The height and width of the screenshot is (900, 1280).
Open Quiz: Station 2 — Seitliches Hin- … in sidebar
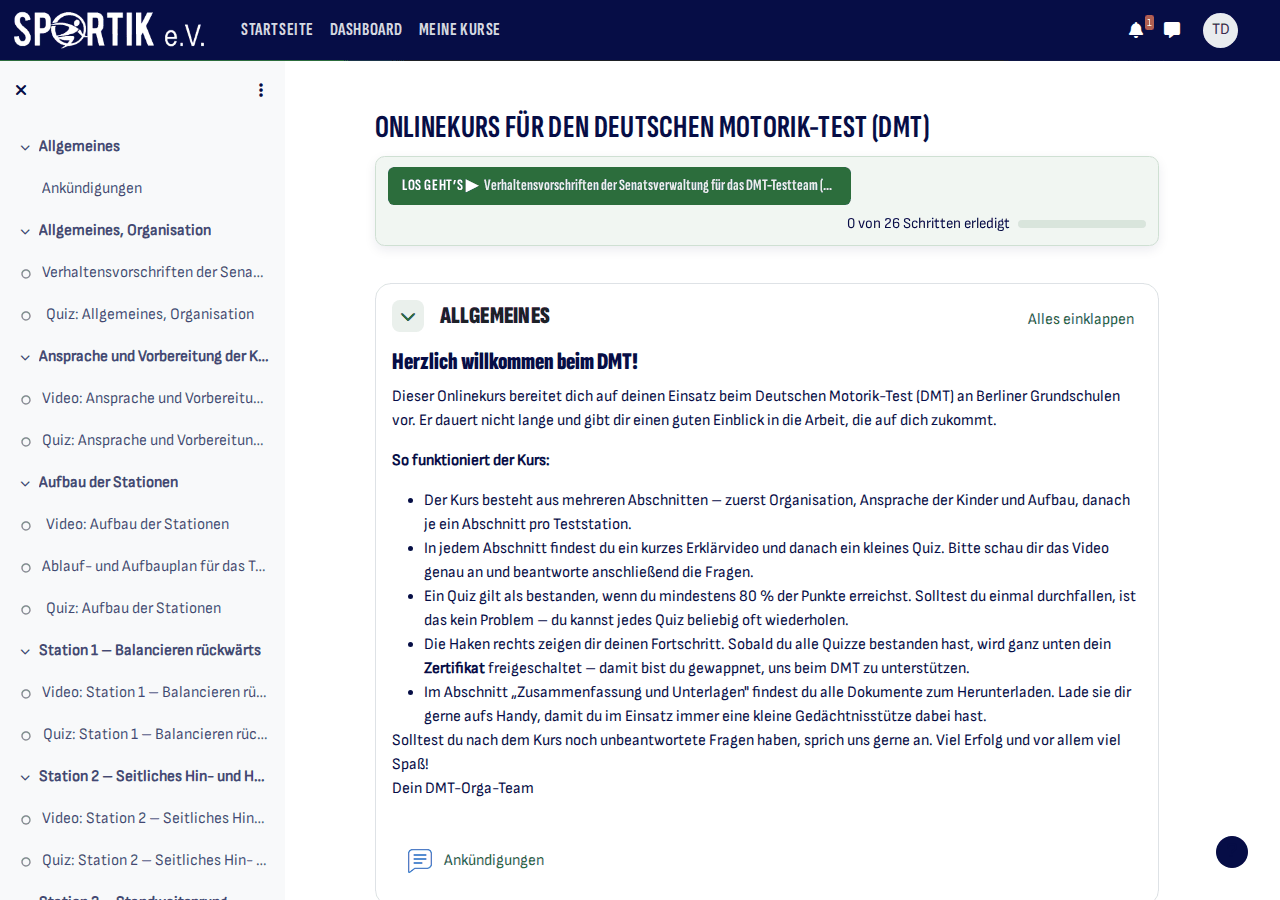[x=154, y=860]
